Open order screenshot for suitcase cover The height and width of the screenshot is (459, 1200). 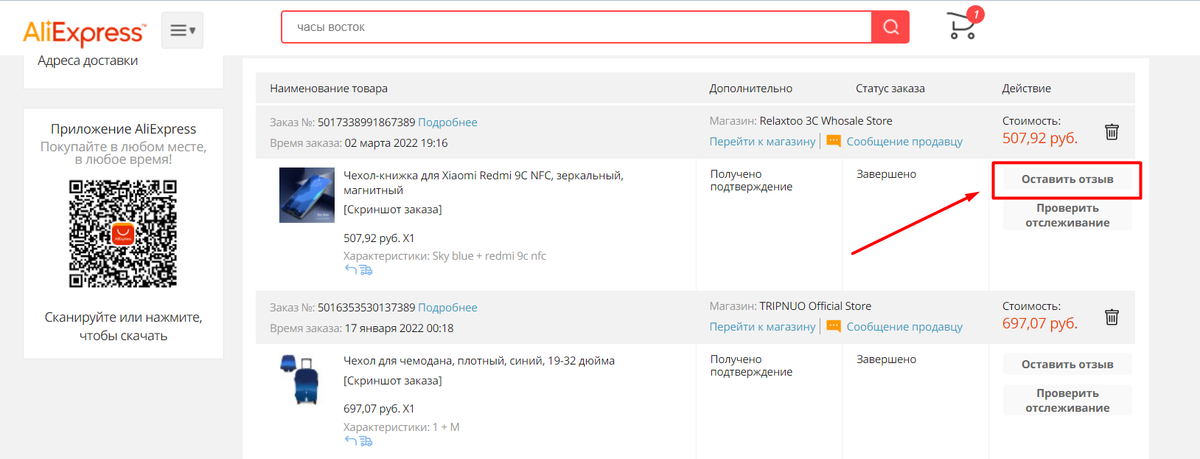(x=392, y=381)
